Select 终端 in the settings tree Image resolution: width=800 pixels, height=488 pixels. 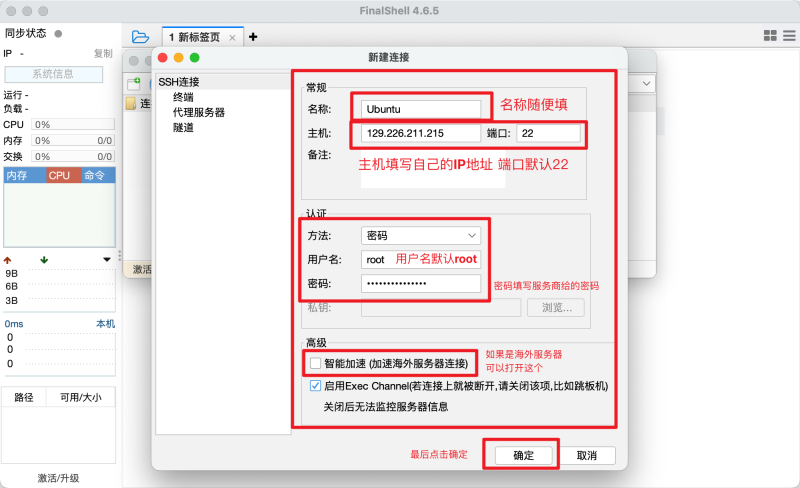click(x=183, y=97)
